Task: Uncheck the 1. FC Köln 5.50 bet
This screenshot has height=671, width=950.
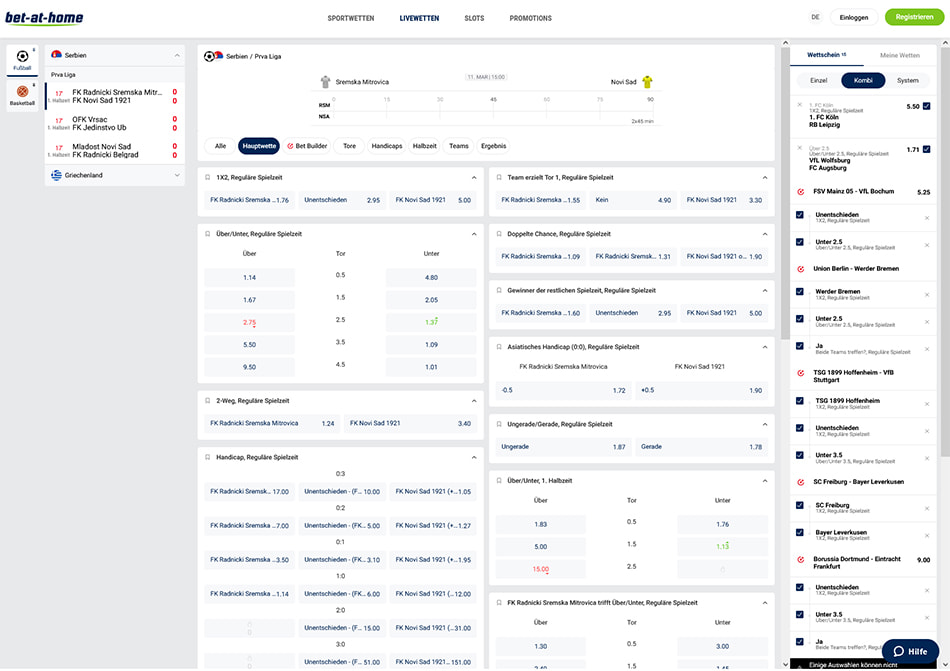Action: [926, 106]
